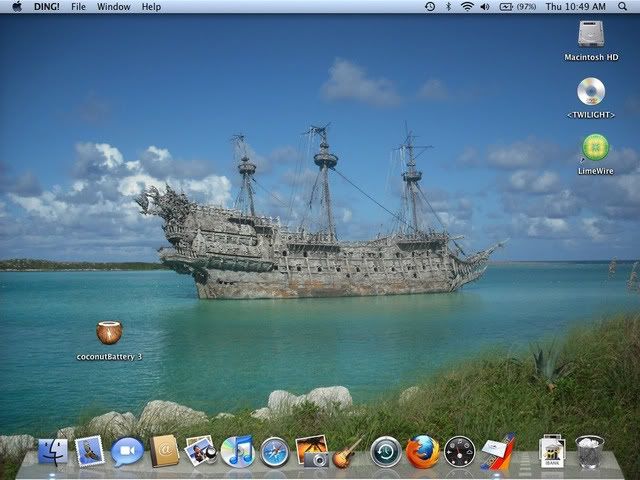The height and width of the screenshot is (480, 640).
Task: Open the Wi-Fi status menu
Action: 467,7
